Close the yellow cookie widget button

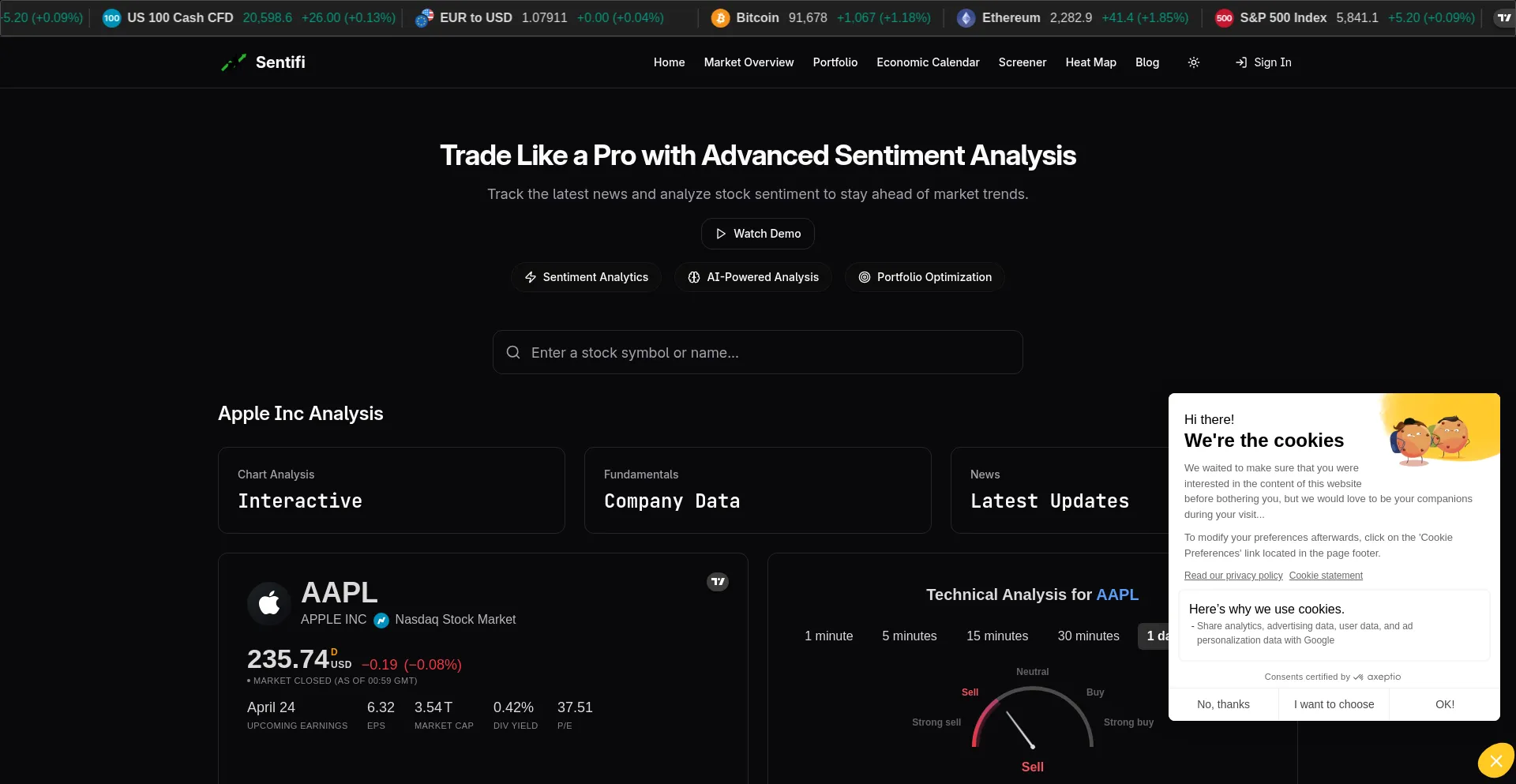[x=1495, y=761]
